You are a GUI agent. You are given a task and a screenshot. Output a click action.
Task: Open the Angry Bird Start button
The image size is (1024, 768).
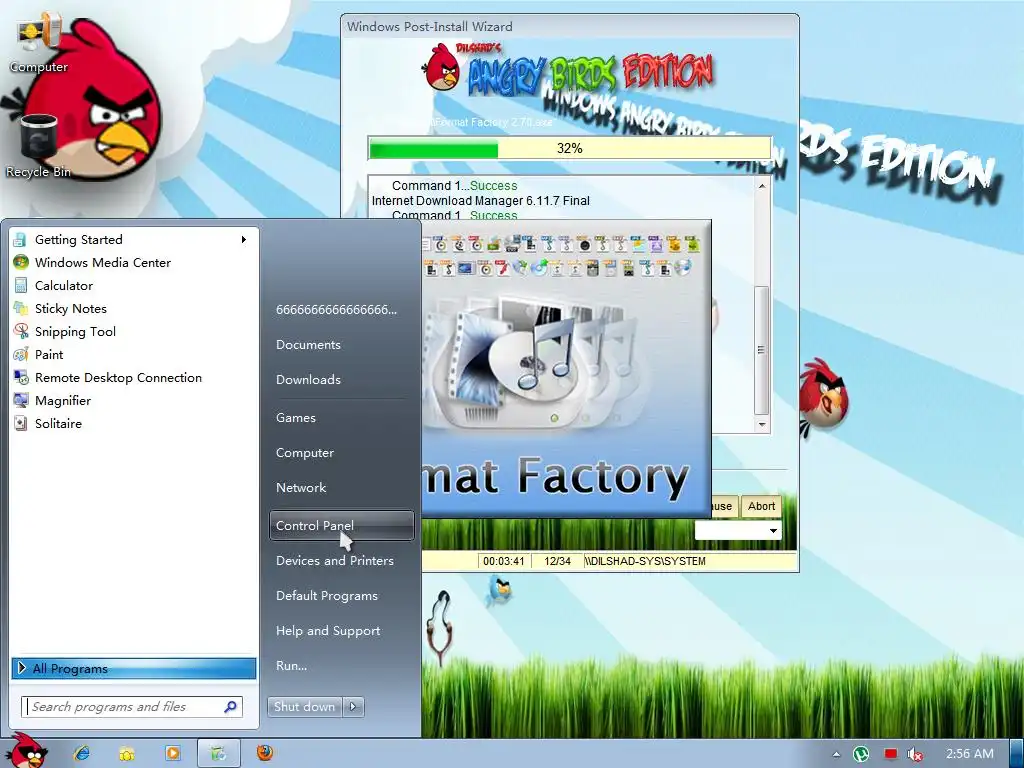(x=26, y=750)
